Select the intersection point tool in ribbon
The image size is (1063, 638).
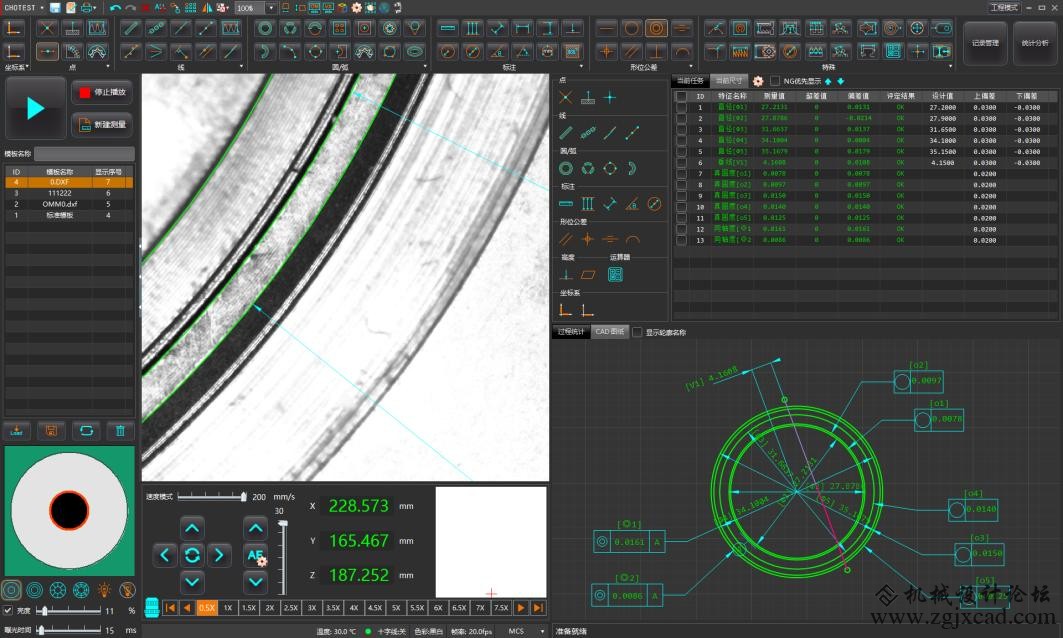47,28
